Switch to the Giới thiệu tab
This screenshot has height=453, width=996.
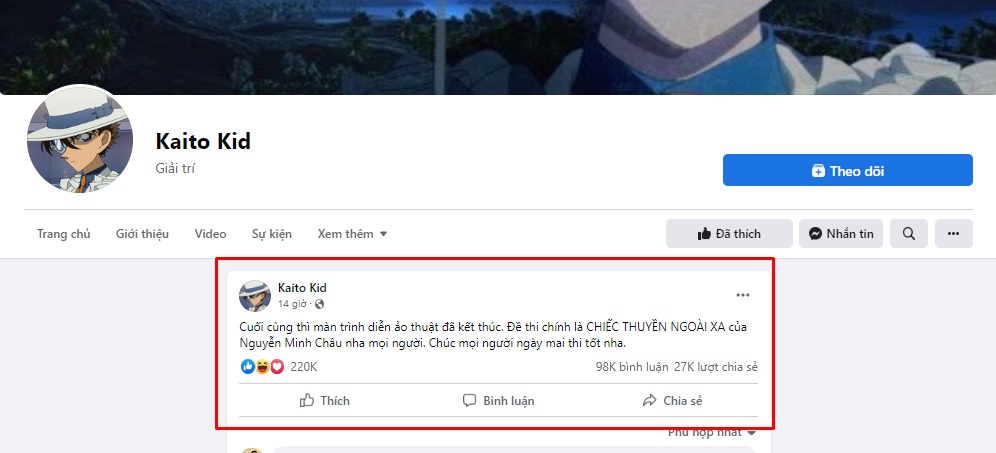point(142,234)
